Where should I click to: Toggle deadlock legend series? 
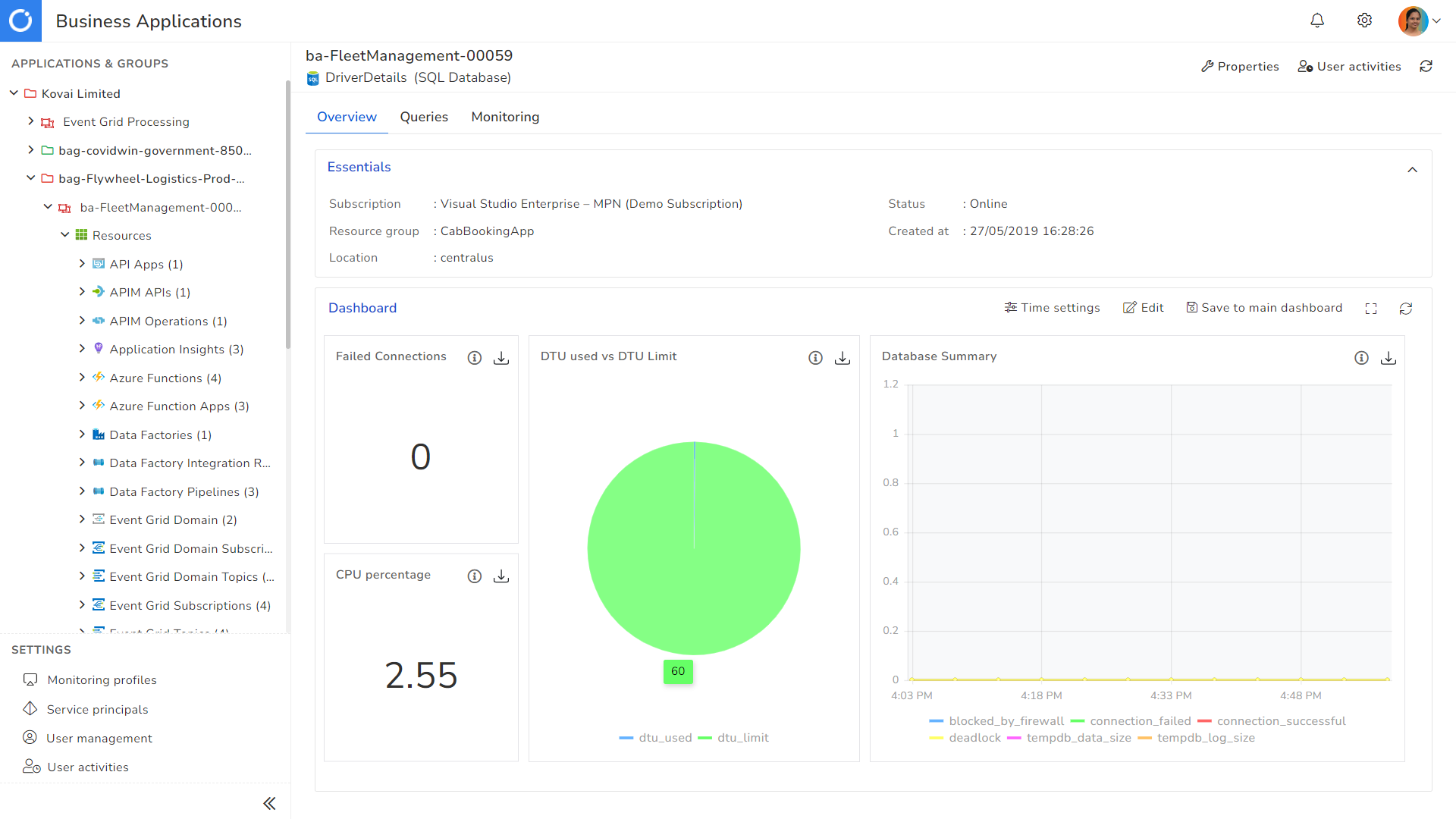click(x=965, y=738)
